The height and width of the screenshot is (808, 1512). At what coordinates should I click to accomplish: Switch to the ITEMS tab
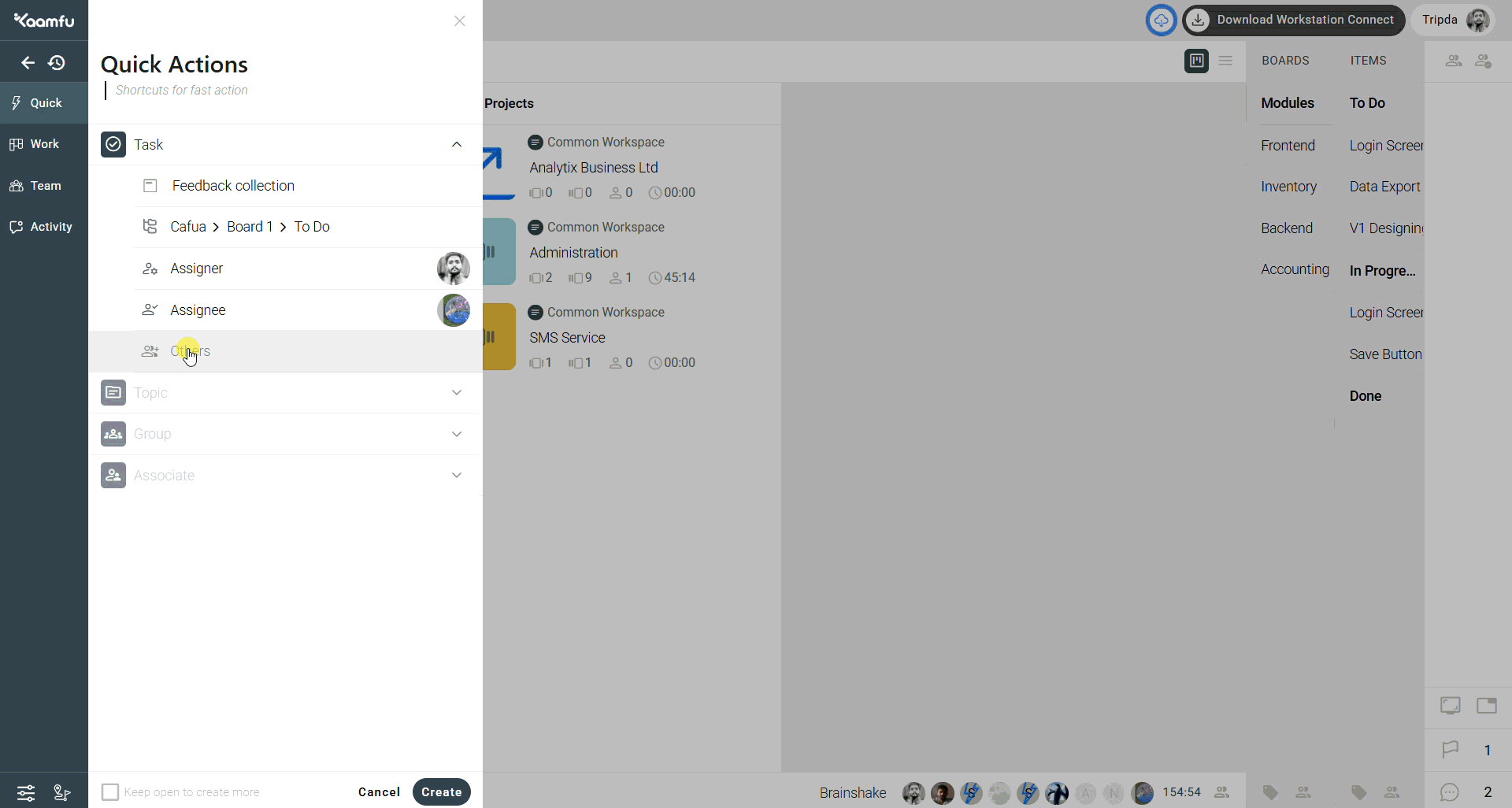pyautogui.click(x=1368, y=61)
